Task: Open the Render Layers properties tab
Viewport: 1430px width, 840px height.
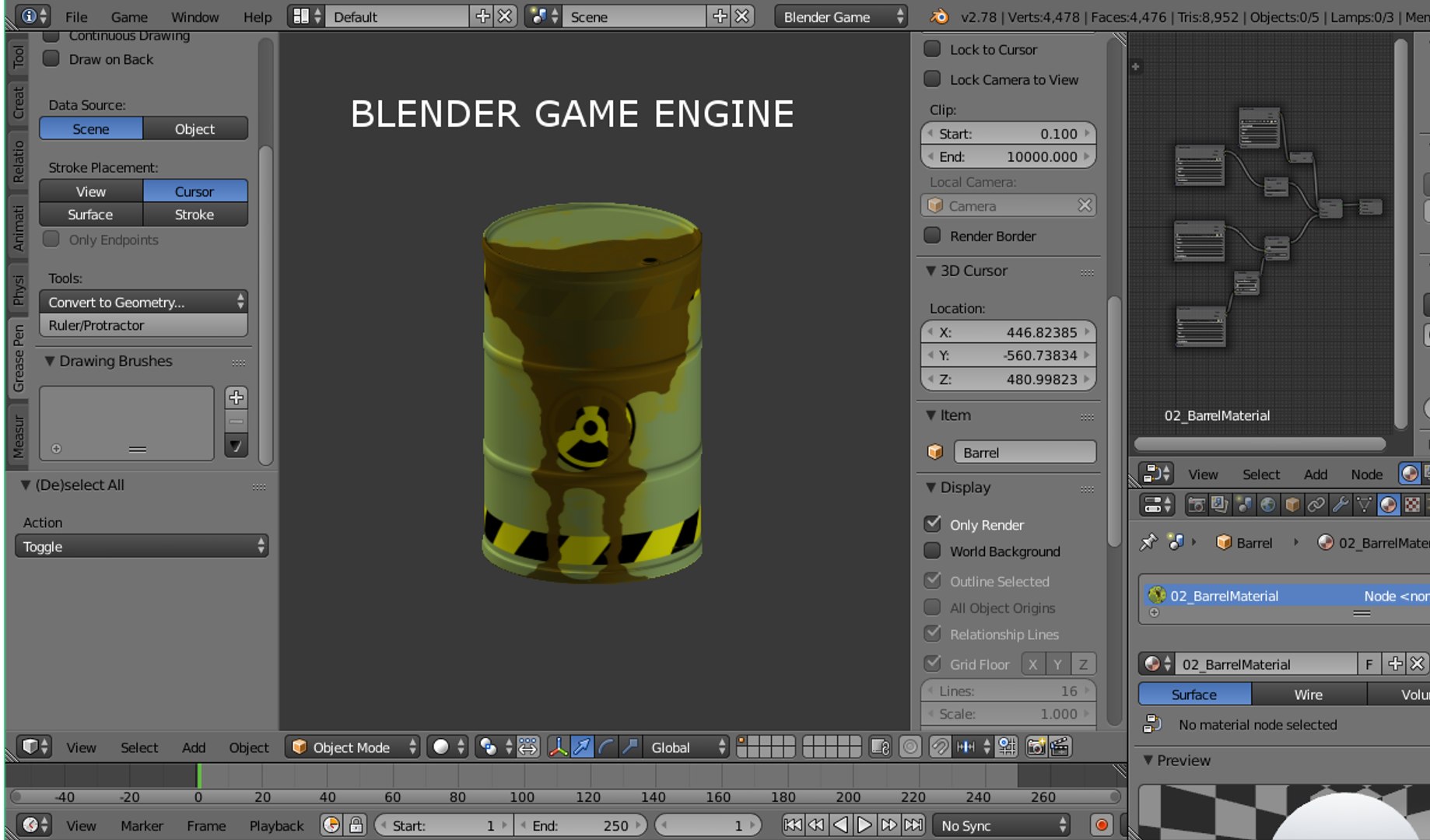Action: pos(1220,505)
